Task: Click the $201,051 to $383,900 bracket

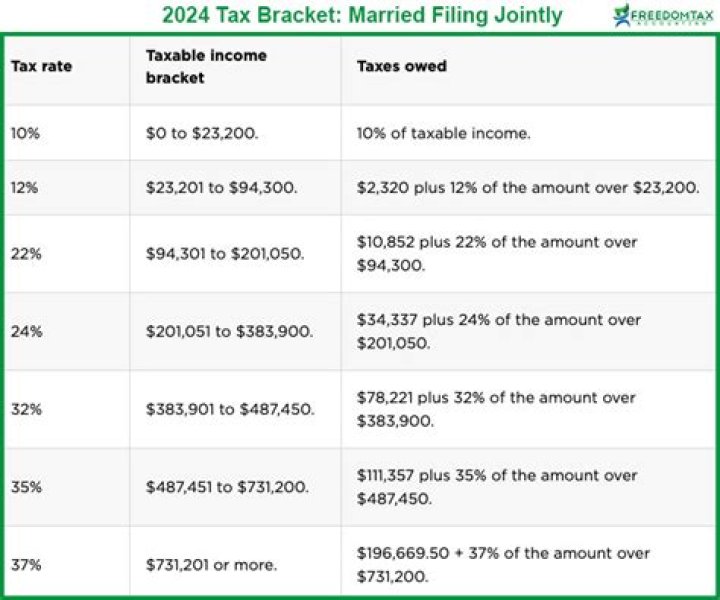Action: tap(229, 331)
